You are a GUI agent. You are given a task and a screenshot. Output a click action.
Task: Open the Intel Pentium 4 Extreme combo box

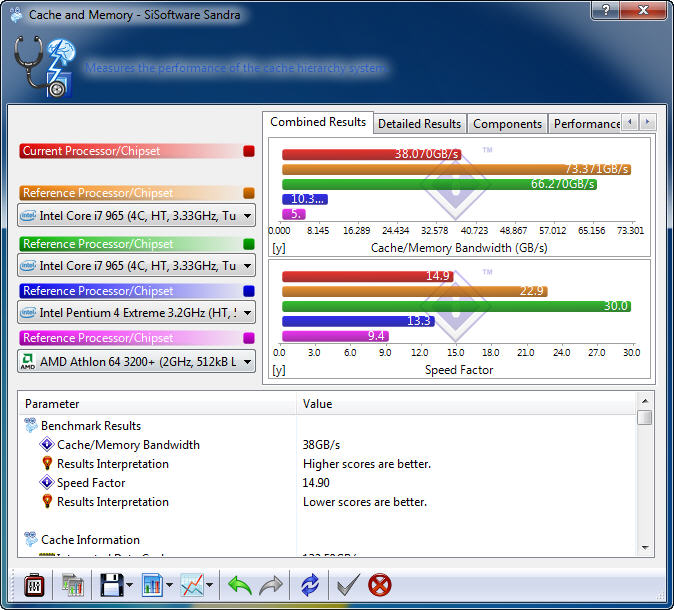coord(136,313)
